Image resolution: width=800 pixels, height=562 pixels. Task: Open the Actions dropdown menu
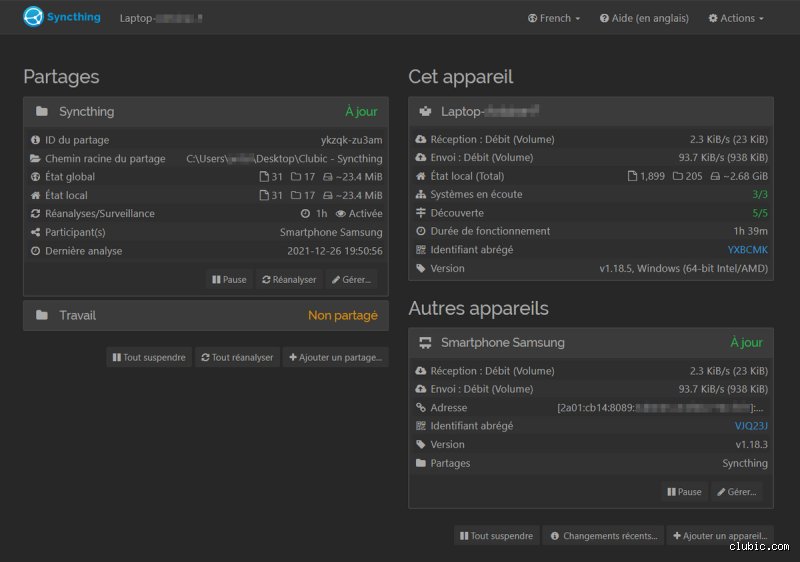(736, 18)
